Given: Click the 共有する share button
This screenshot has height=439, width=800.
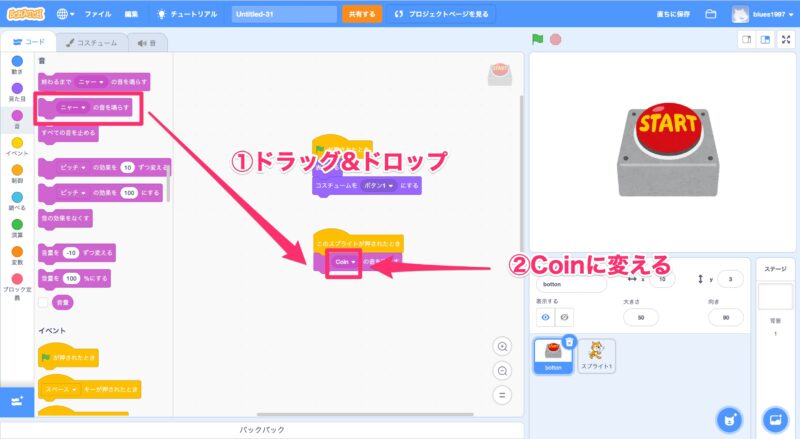Looking at the screenshot, I should coord(362,15).
